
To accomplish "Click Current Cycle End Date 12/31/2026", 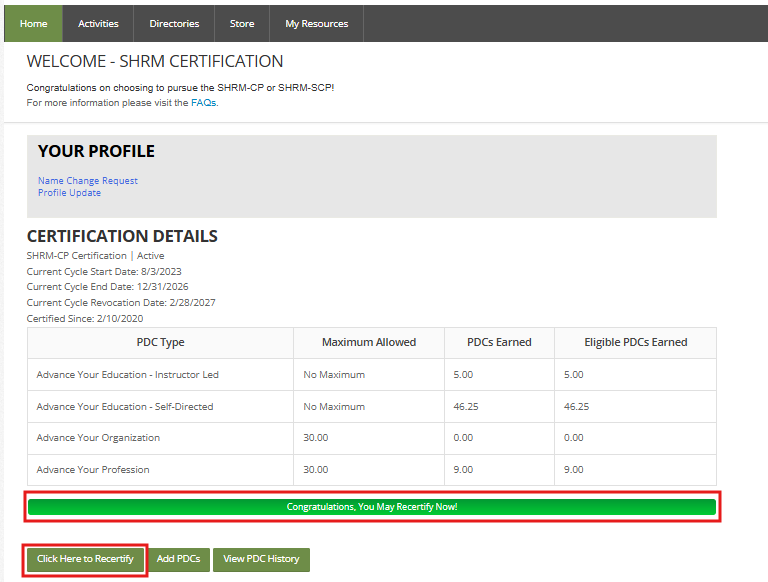I will tap(107, 287).
